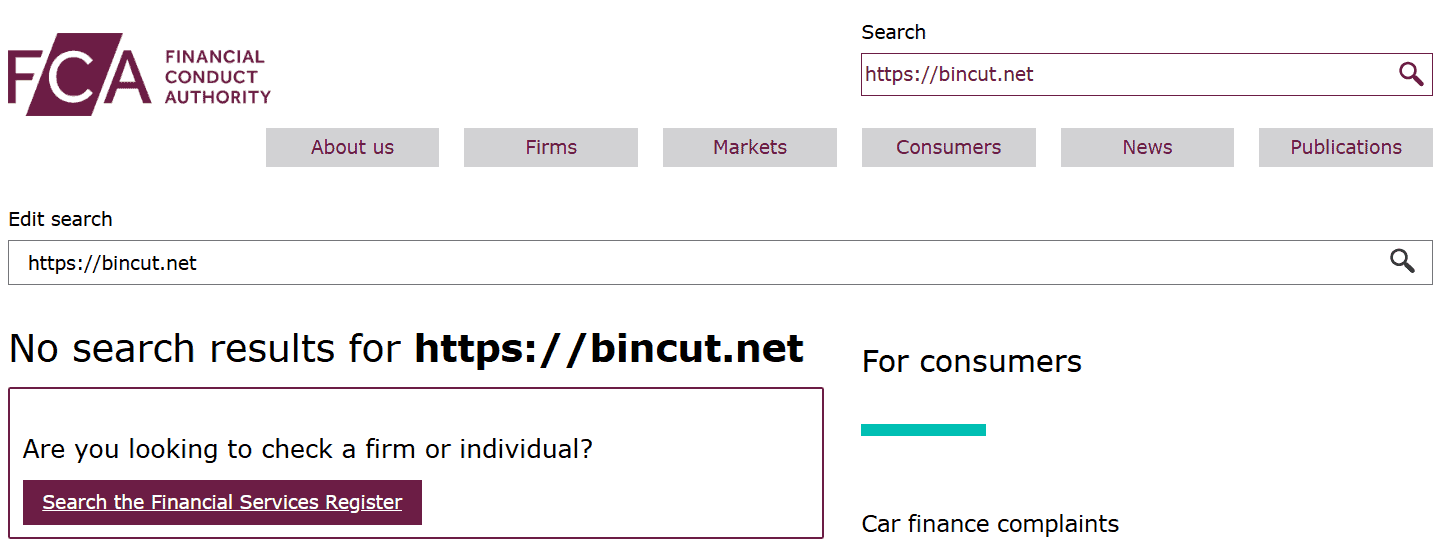Open the Car finance complaints link
Viewport: 1450px width, 549px height.
tap(990, 524)
